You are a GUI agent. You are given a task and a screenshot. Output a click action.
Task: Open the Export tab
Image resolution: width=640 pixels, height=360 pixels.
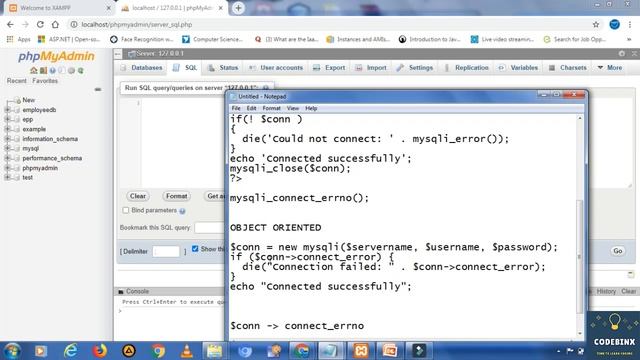[x=329, y=68]
